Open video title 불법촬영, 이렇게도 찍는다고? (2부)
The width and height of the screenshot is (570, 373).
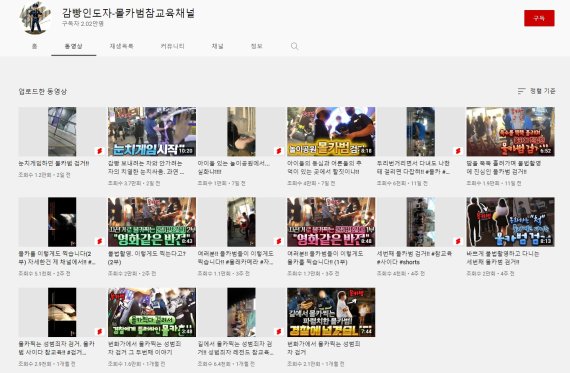147,258
